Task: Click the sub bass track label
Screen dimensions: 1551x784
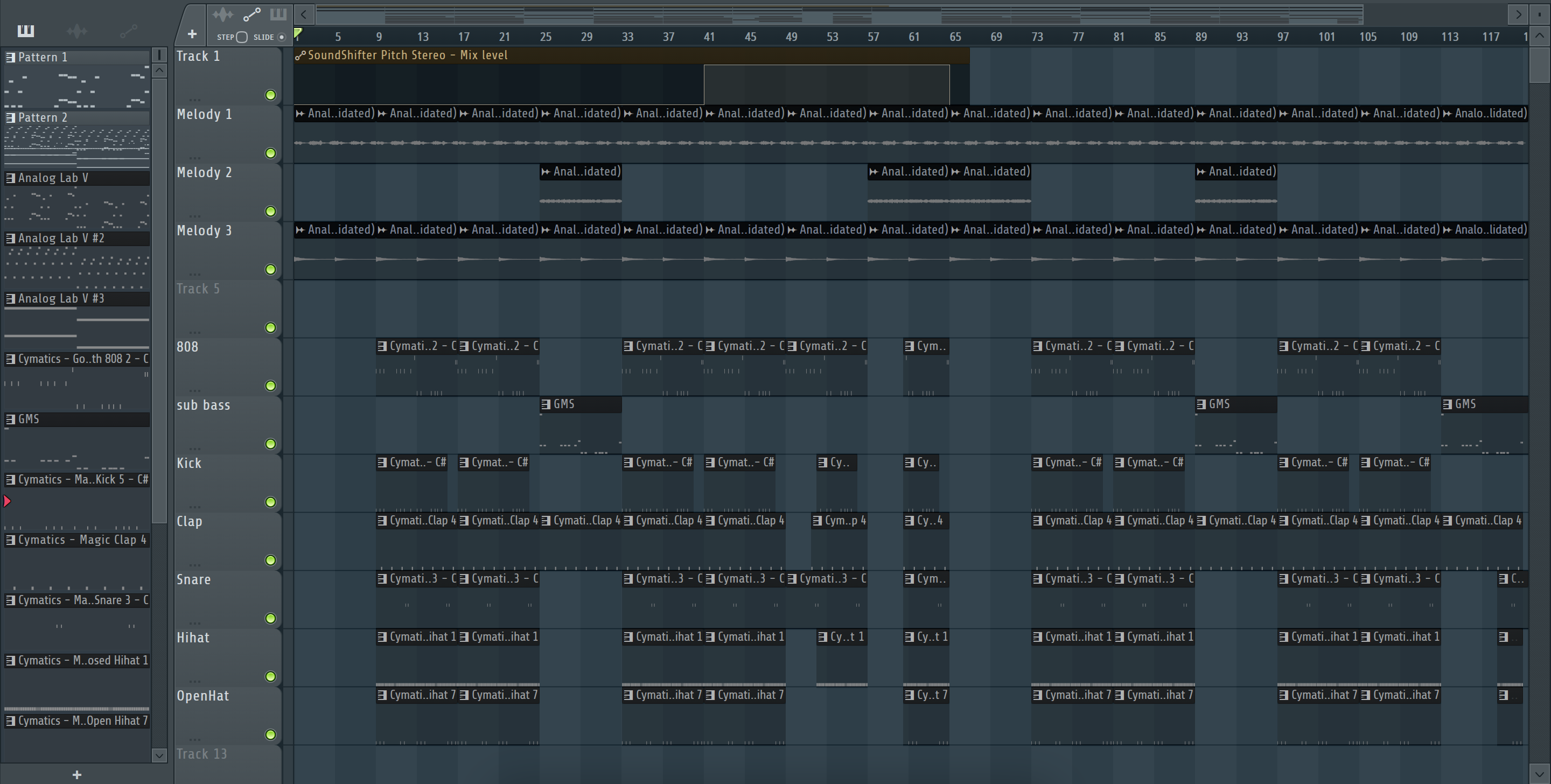Action: pos(203,405)
